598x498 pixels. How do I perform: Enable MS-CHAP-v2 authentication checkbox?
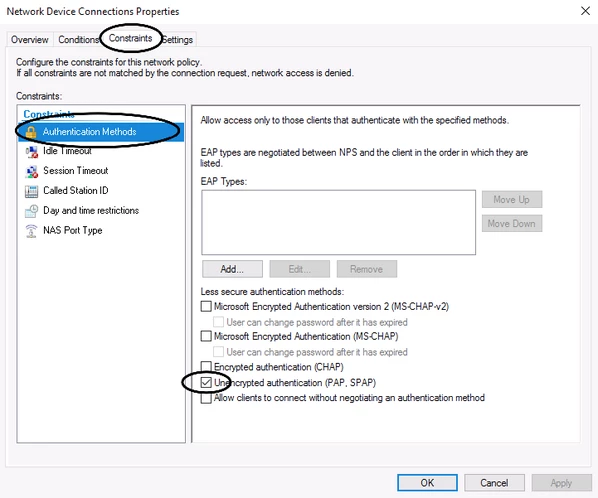tap(206, 306)
